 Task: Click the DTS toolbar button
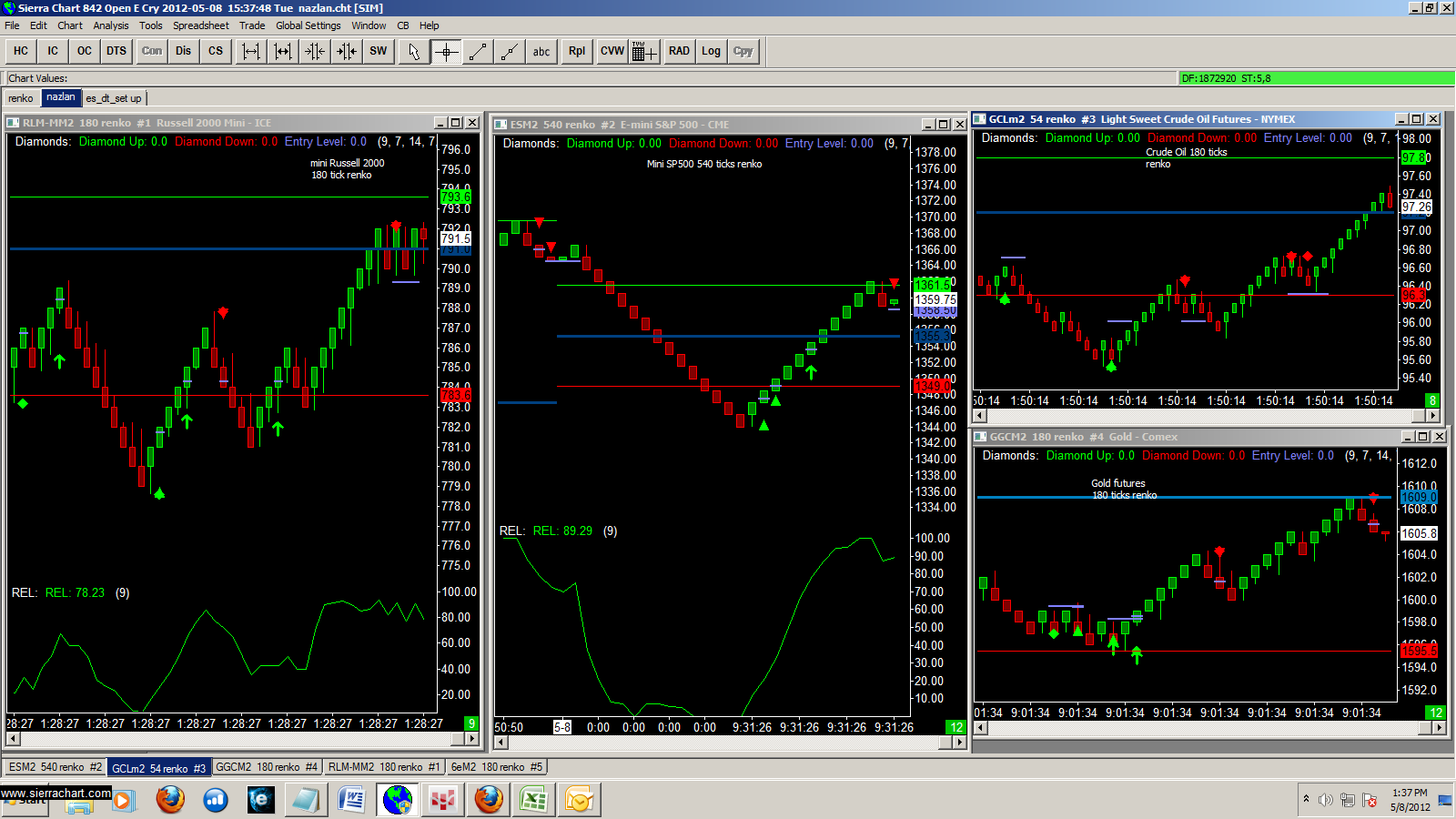[116, 52]
